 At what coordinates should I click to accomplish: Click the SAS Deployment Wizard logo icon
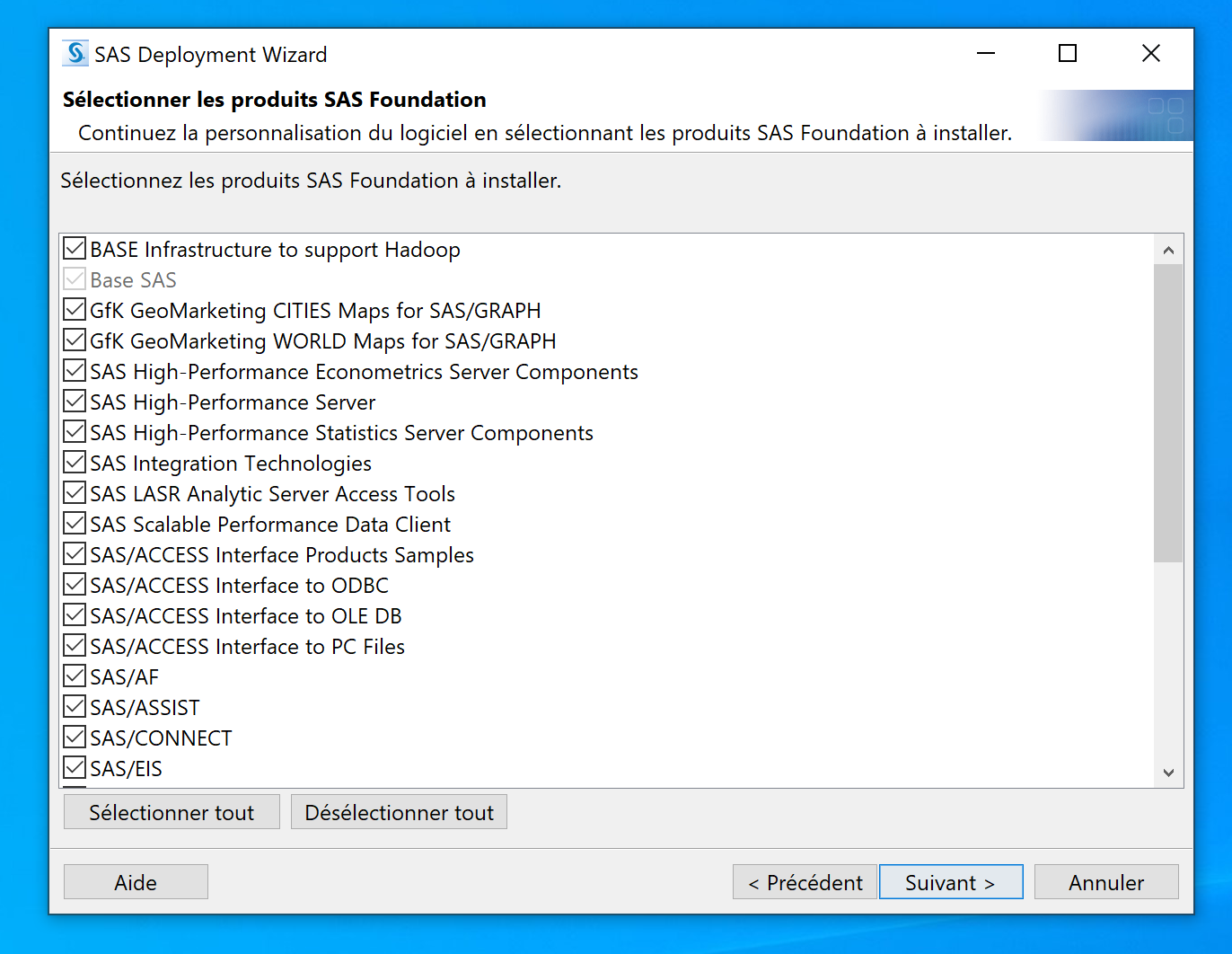click(x=75, y=54)
